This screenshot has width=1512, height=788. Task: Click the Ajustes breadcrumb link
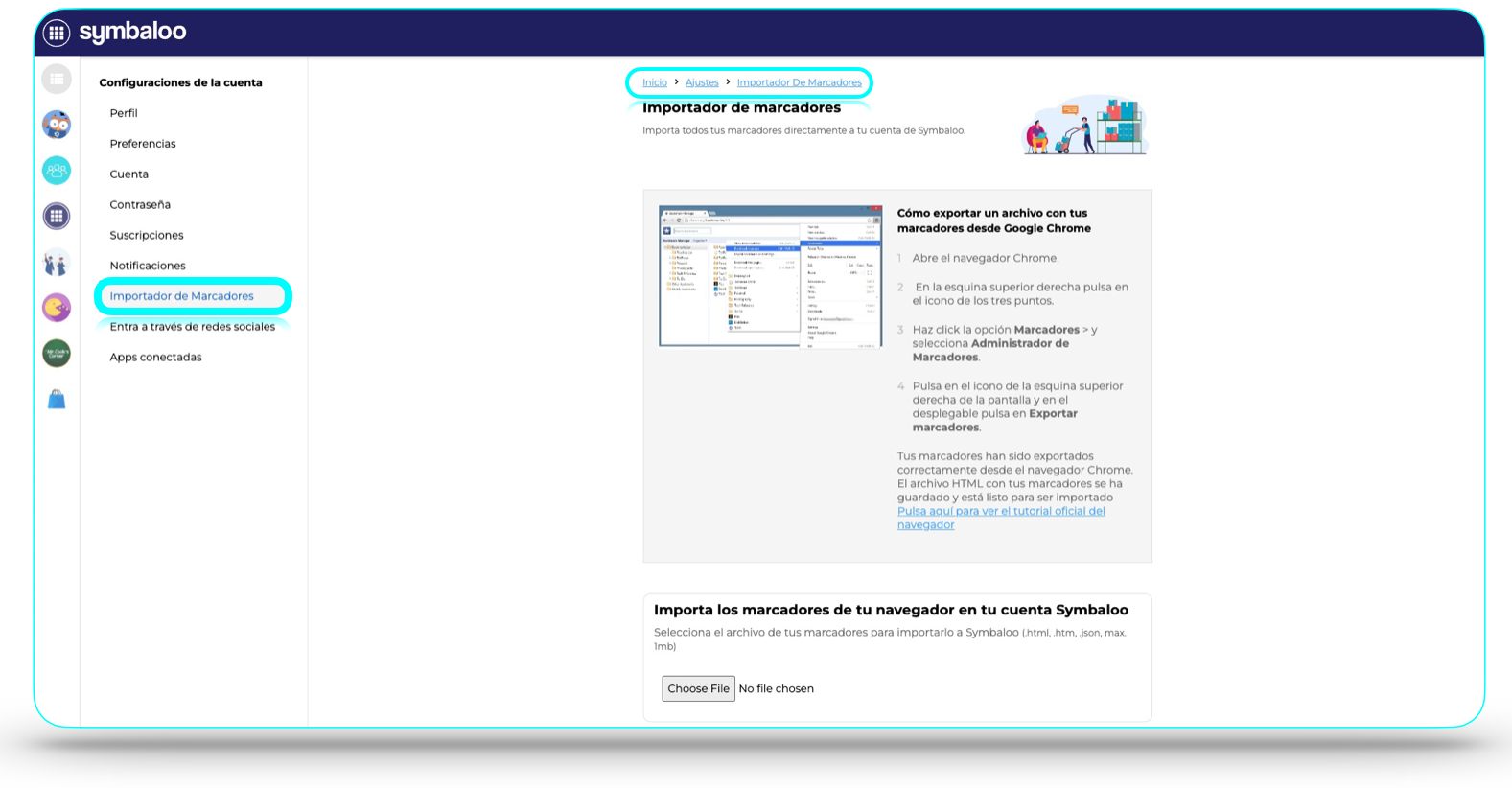(702, 82)
